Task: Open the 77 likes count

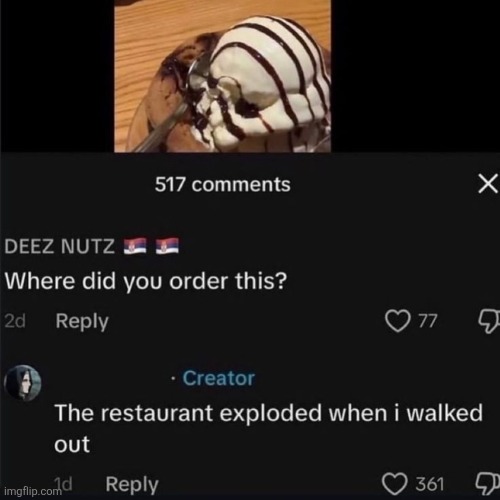Action: click(428, 321)
